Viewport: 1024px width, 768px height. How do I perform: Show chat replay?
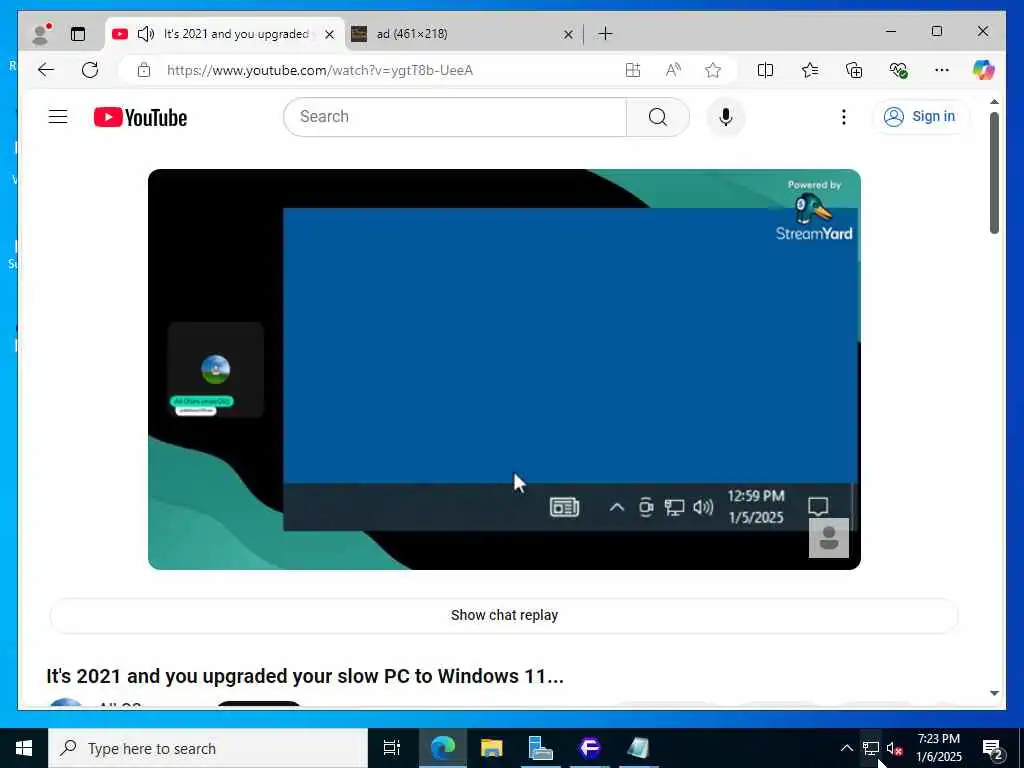pyautogui.click(x=504, y=615)
